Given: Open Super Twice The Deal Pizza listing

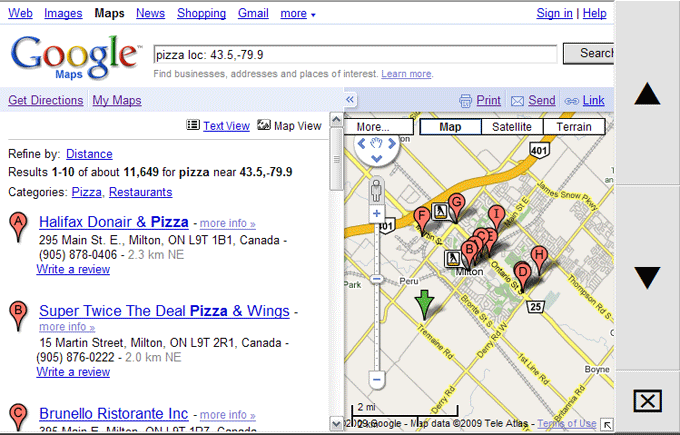Looking at the screenshot, I should click(x=164, y=311).
